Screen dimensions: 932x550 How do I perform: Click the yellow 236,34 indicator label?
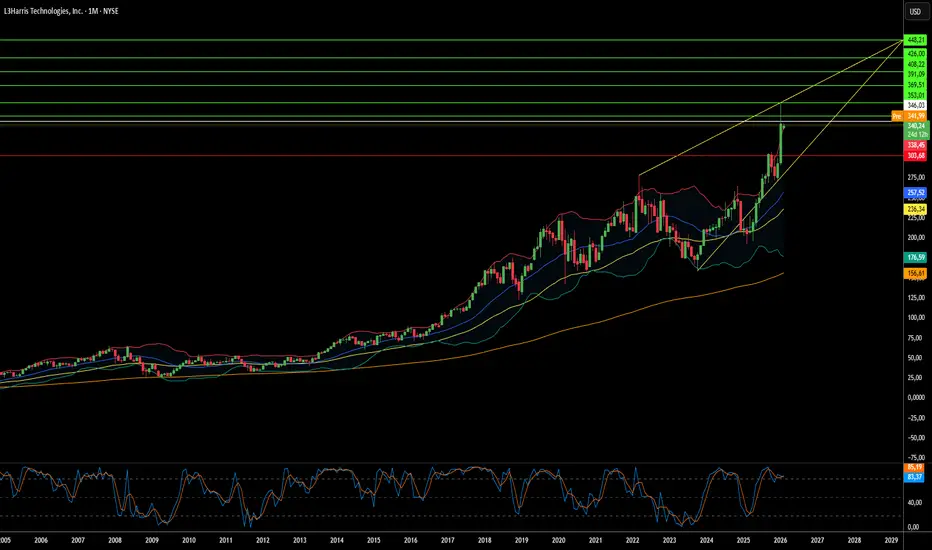(914, 209)
